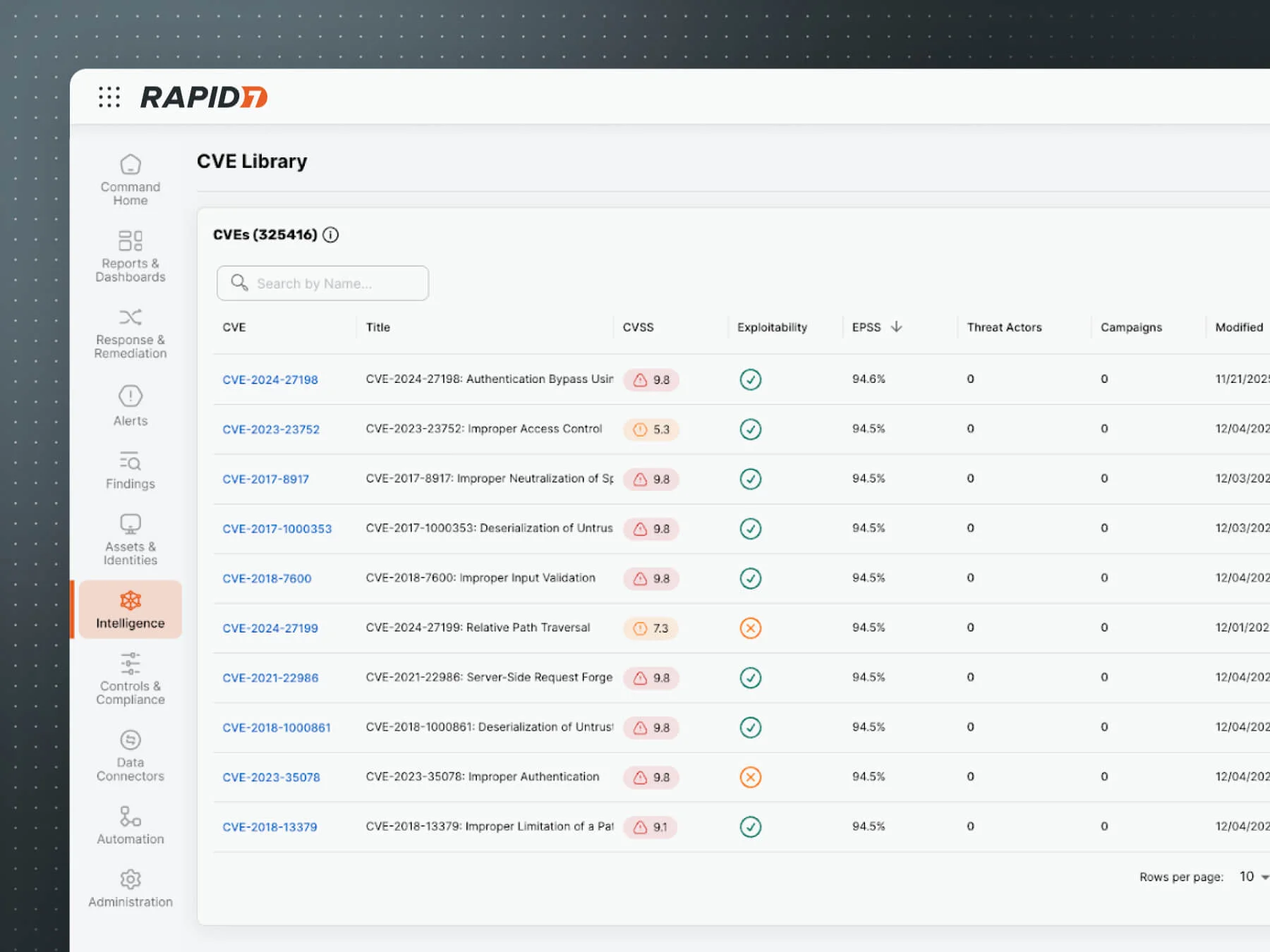1270x952 pixels.
Task: Click the Assets & Identities icon
Action: [130, 523]
